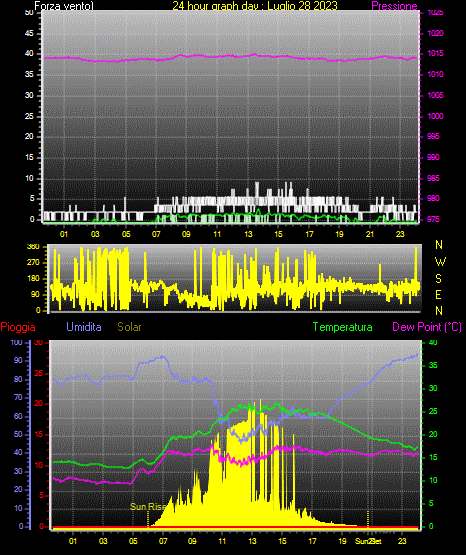The width and height of the screenshot is (466, 555).
Task: Select the 180 wind direction axis value
Action: click(x=33, y=279)
